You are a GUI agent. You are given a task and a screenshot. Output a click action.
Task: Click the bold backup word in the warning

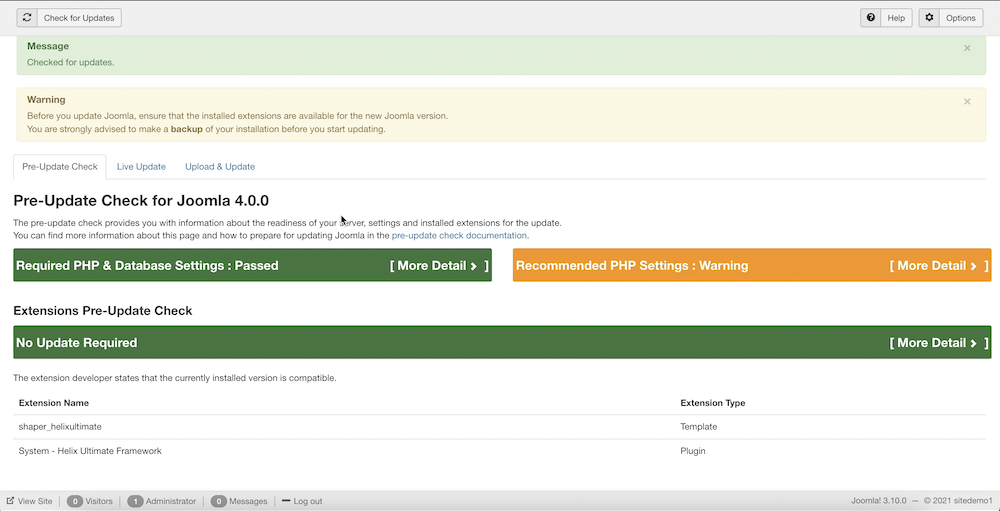click(x=186, y=129)
